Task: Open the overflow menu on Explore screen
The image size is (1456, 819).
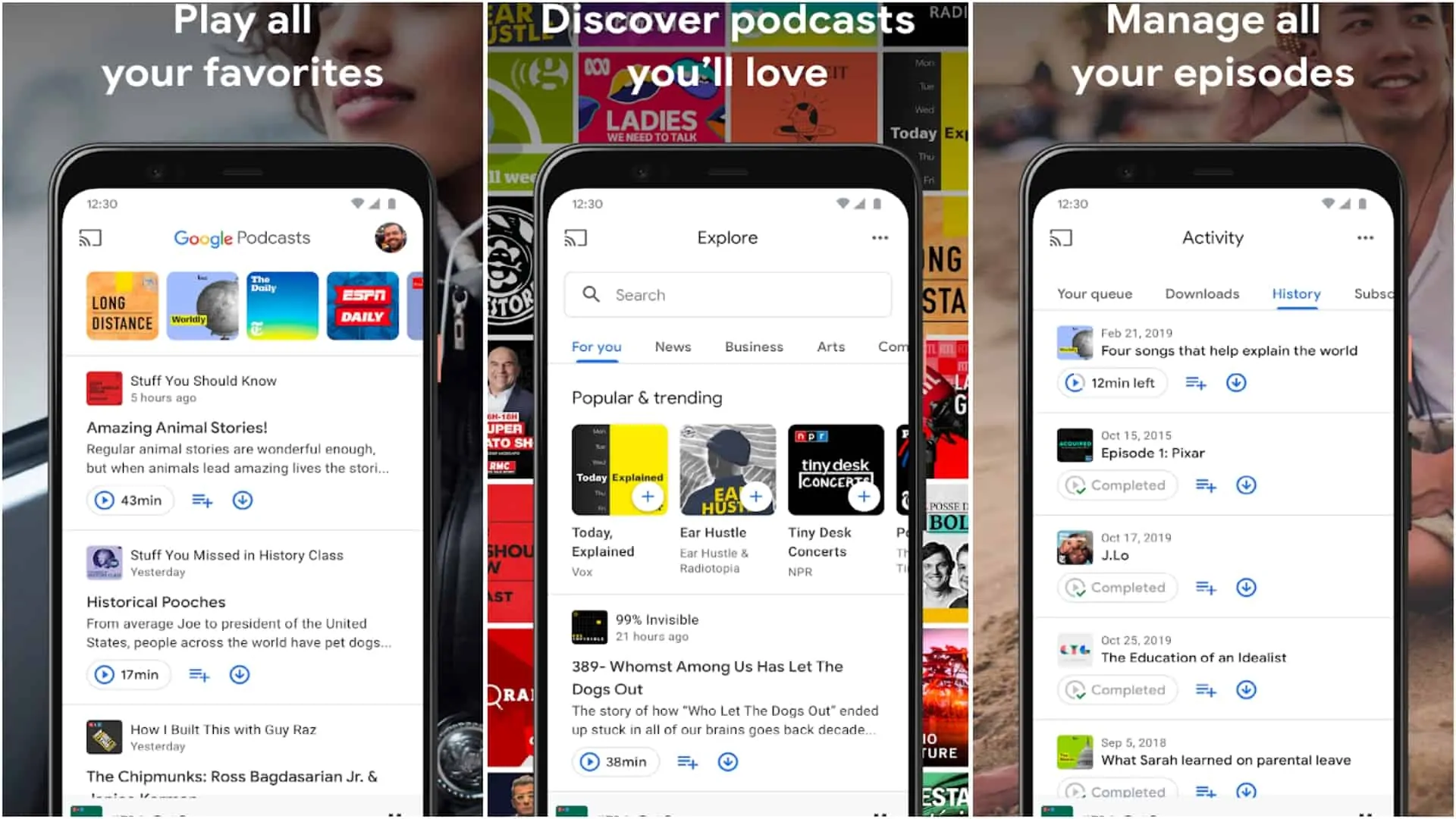Action: [880, 237]
